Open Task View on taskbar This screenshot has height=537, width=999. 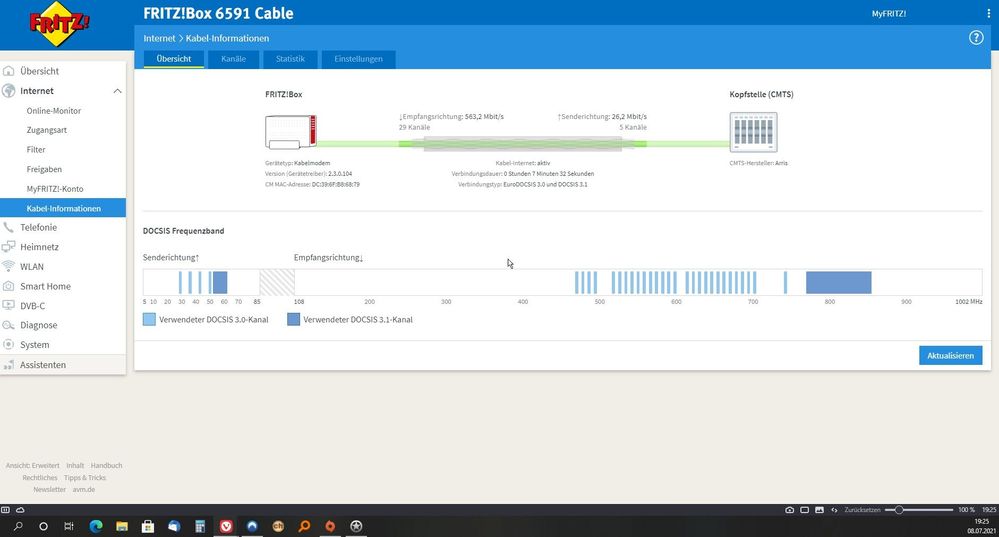[69, 526]
